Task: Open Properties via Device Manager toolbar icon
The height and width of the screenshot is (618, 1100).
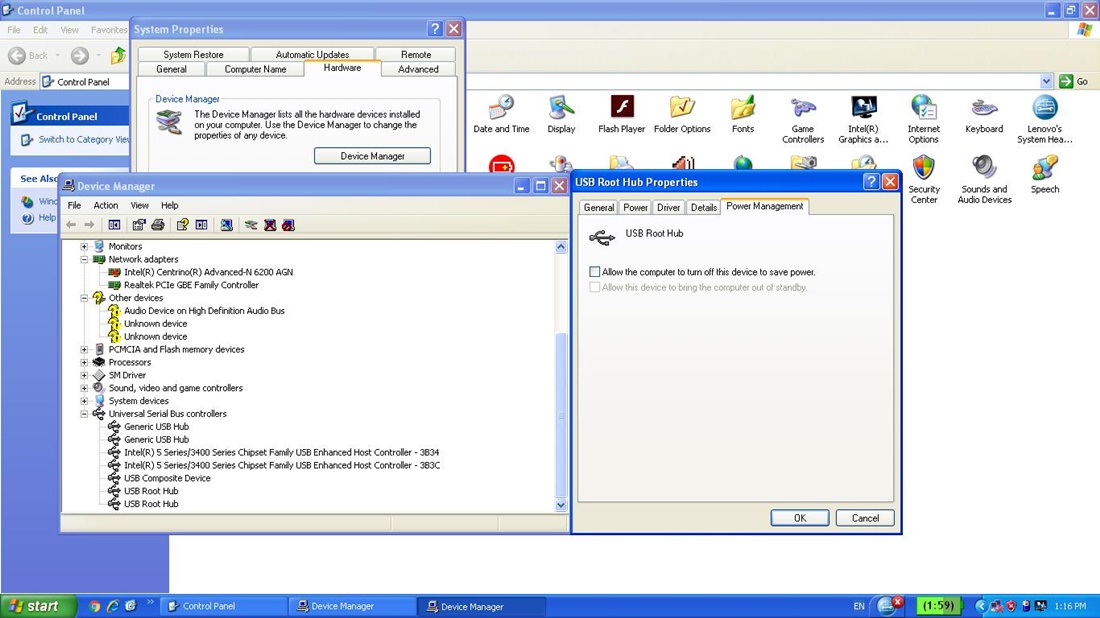Action: 139,225
